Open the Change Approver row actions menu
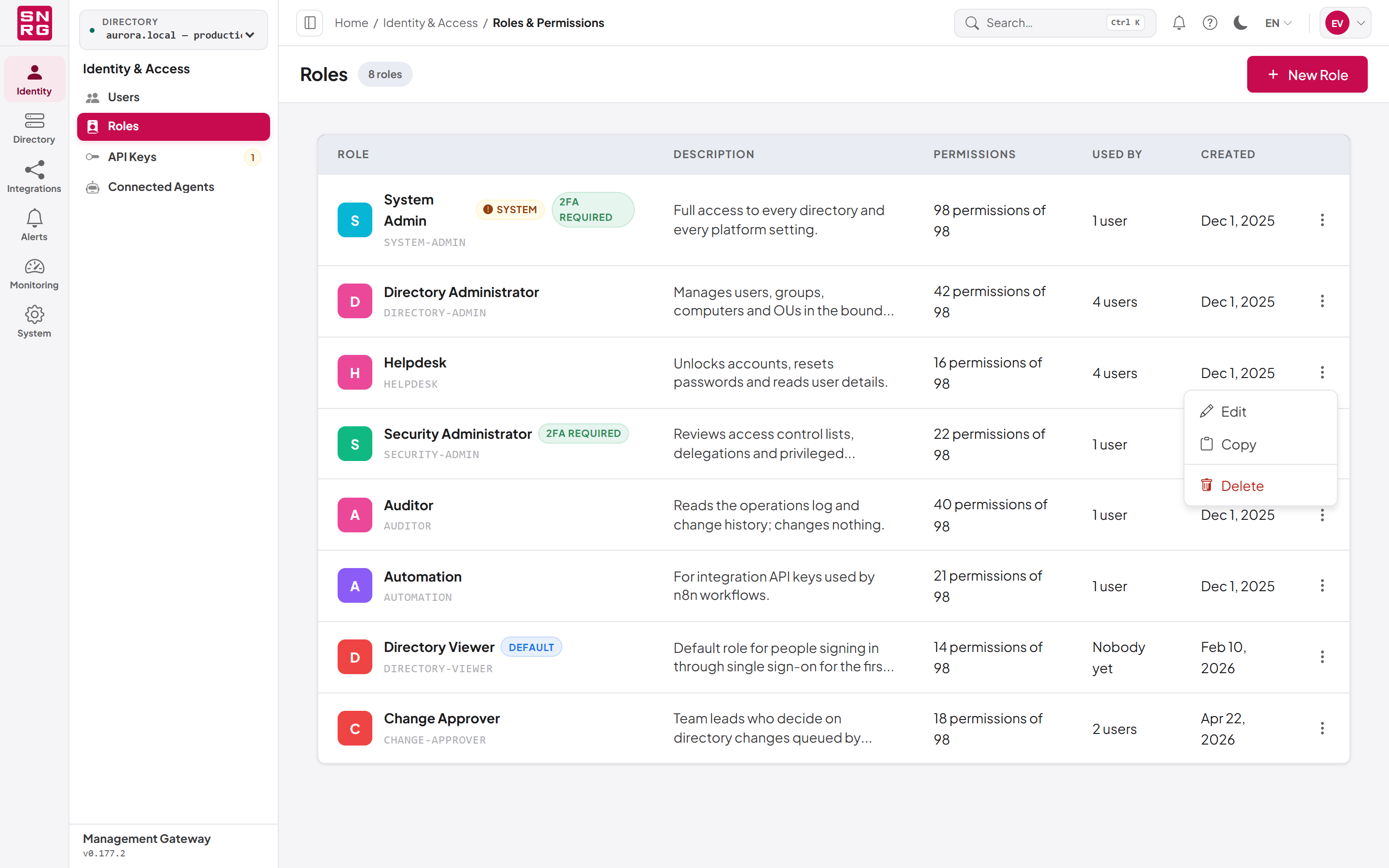1389x868 pixels. coord(1322,729)
